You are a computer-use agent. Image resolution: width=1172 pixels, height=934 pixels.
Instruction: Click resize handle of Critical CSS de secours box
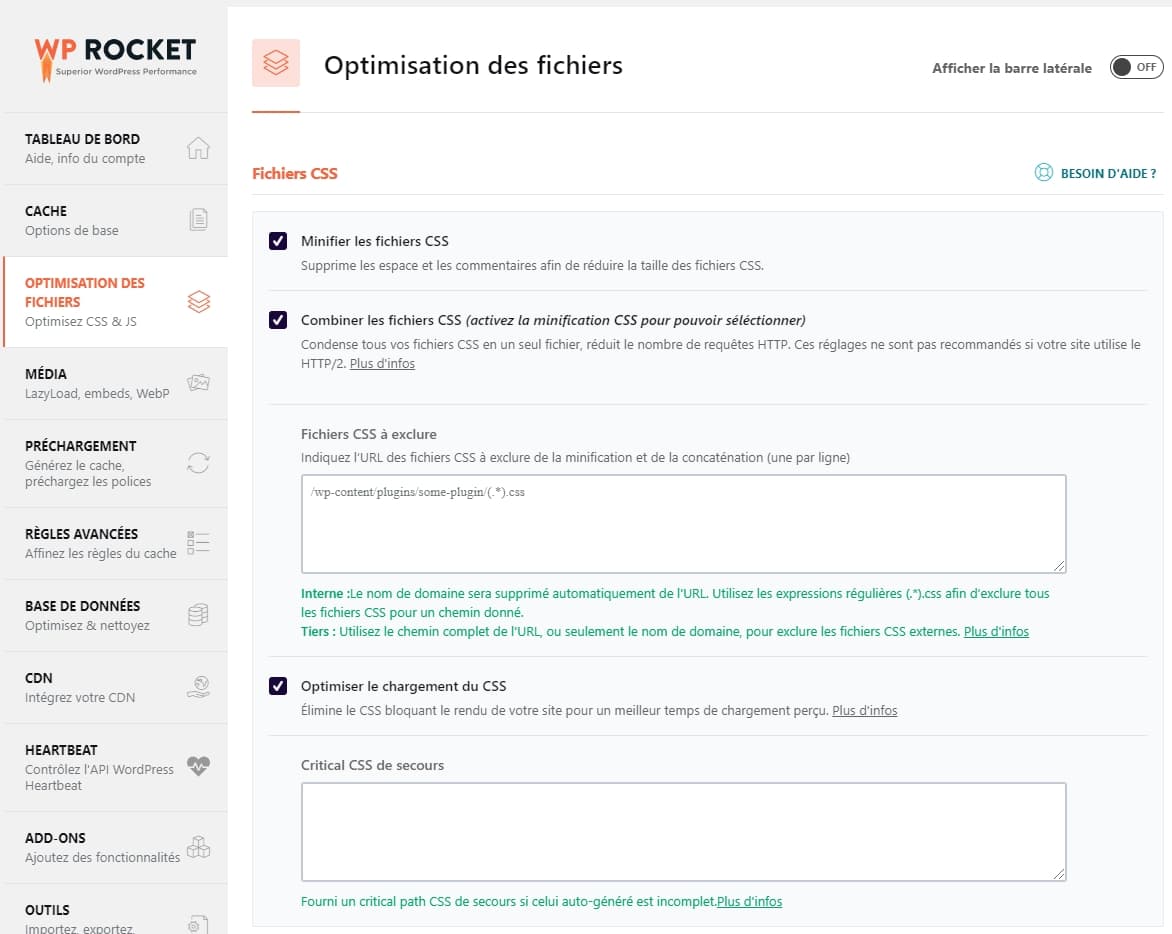pos(1059,874)
